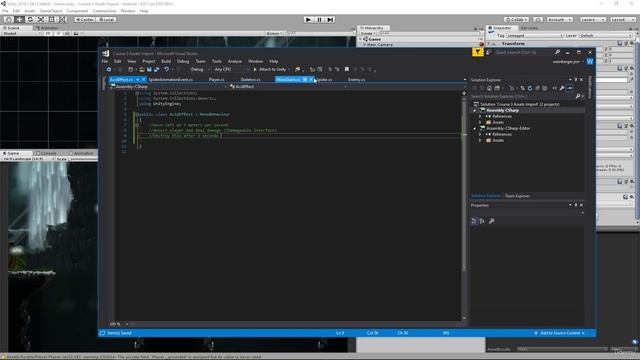The height and width of the screenshot is (360, 640).
Task: Open the Account dropdown in Unity
Action: [560, 19]
